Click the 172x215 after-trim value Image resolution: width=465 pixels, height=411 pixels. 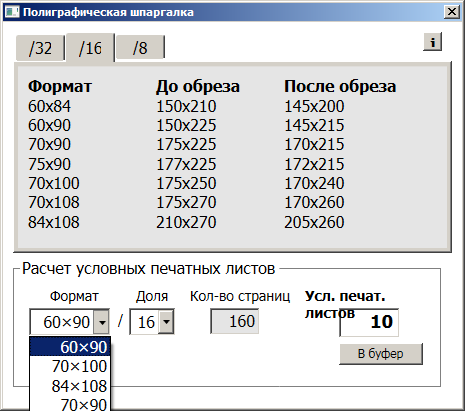click(314, 164)
